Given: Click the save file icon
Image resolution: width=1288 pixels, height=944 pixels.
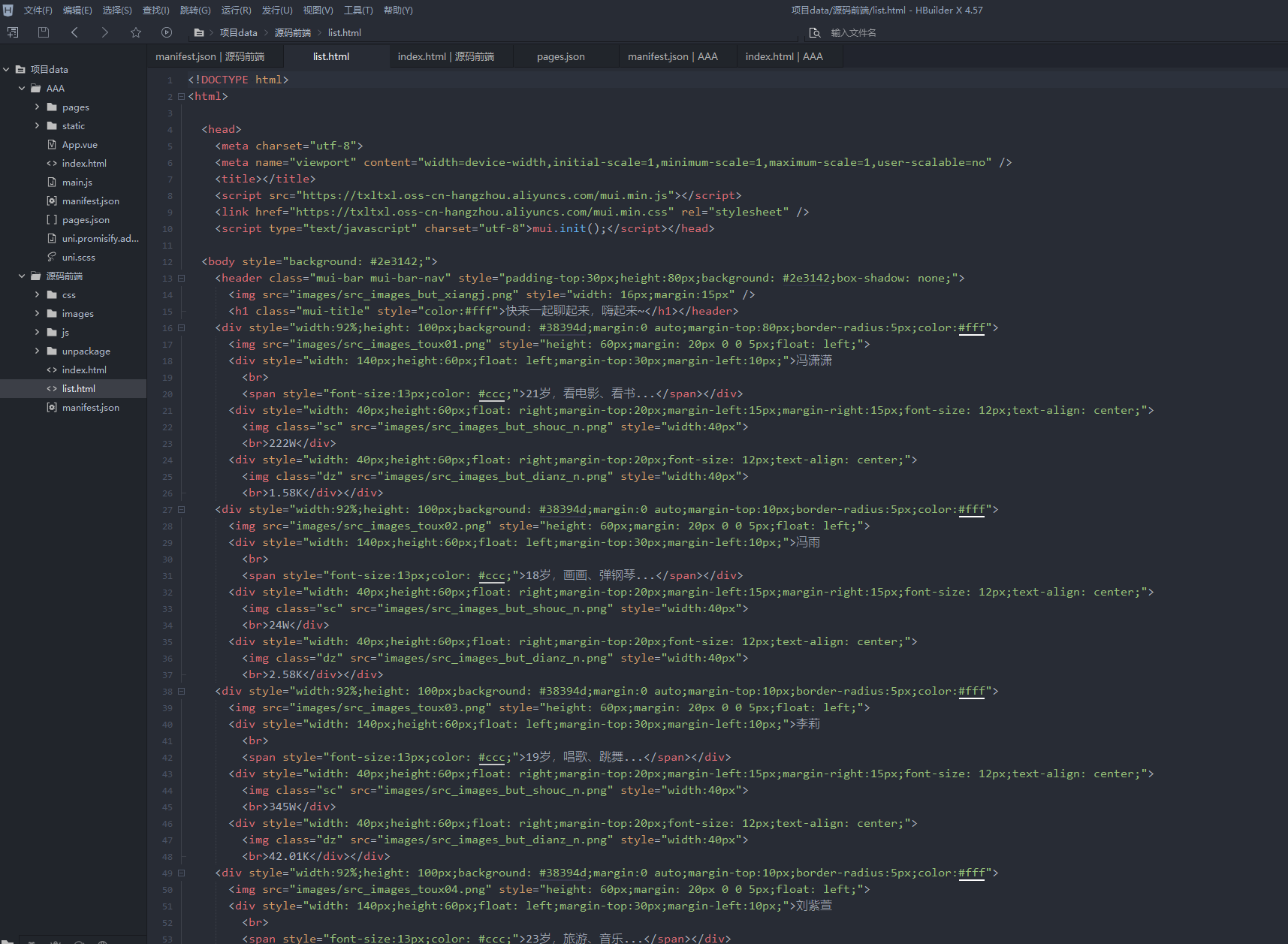Looking at the screenshot, I should pyautogui.click(x=44, y=32).
